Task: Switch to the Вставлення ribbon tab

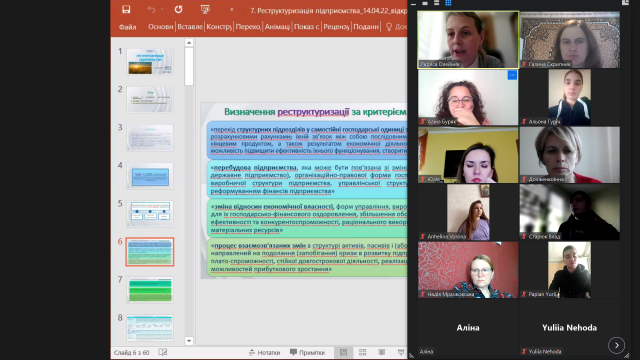Action: [190, 27]
